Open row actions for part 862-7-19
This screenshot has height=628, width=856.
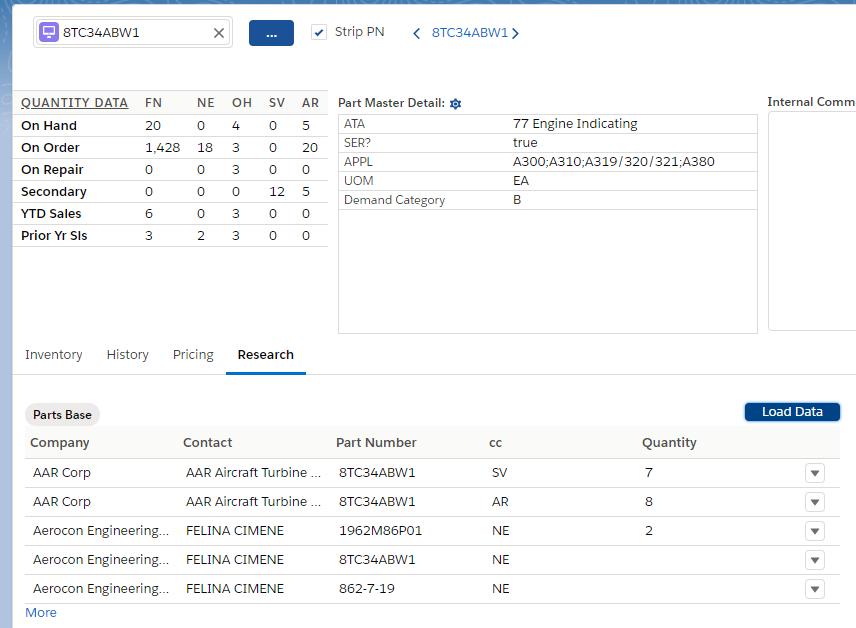(814, 589)
